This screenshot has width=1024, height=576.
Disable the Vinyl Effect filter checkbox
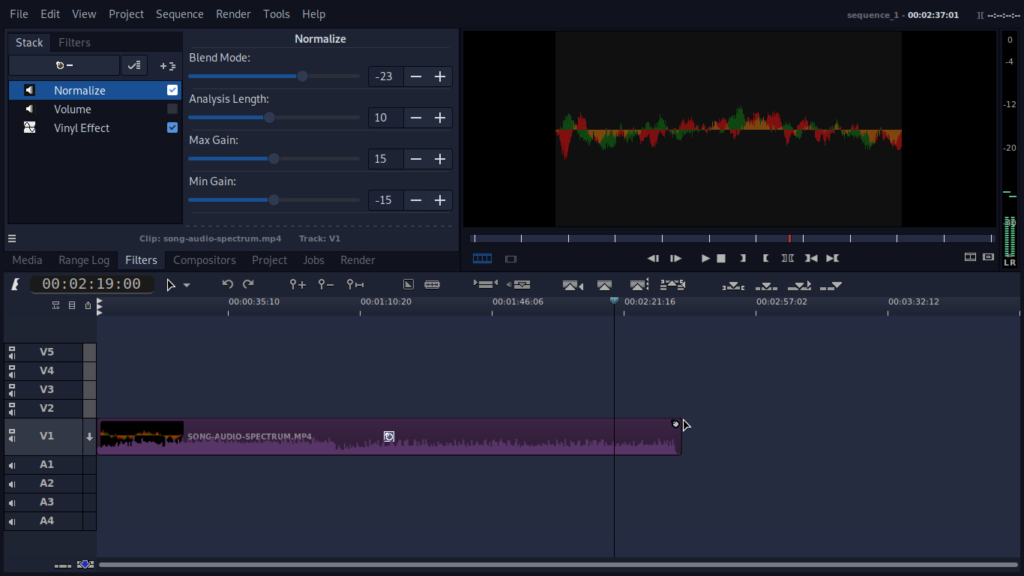coord(172,128)
